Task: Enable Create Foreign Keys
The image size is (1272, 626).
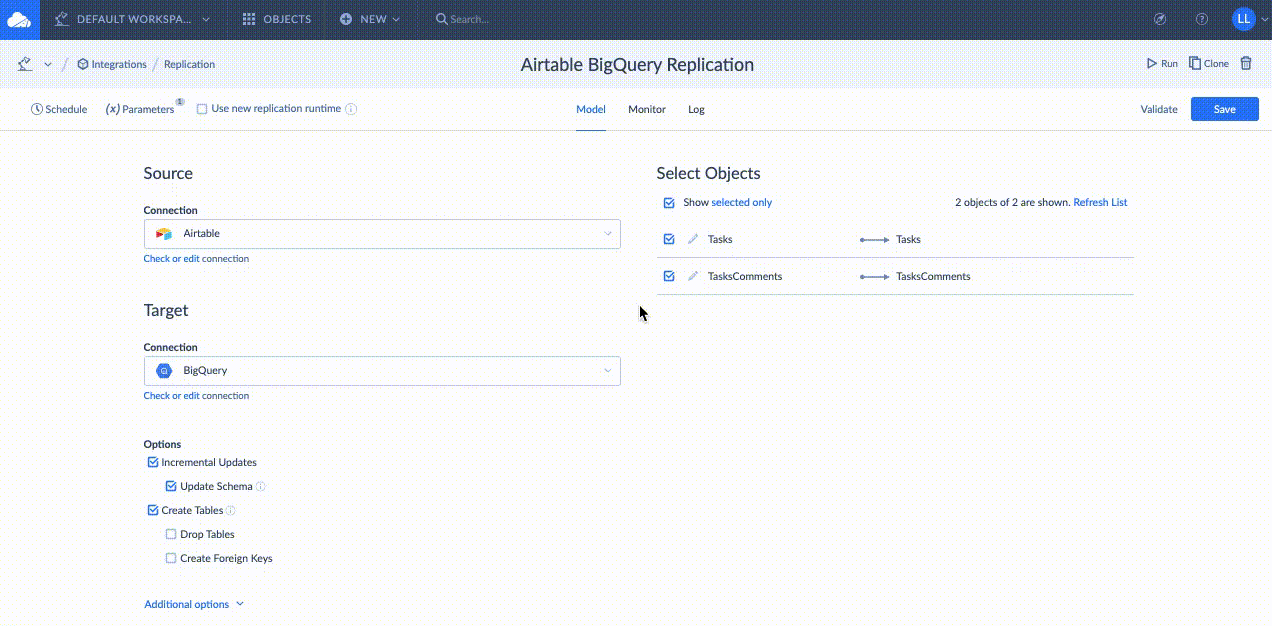Action: [171, 558]
